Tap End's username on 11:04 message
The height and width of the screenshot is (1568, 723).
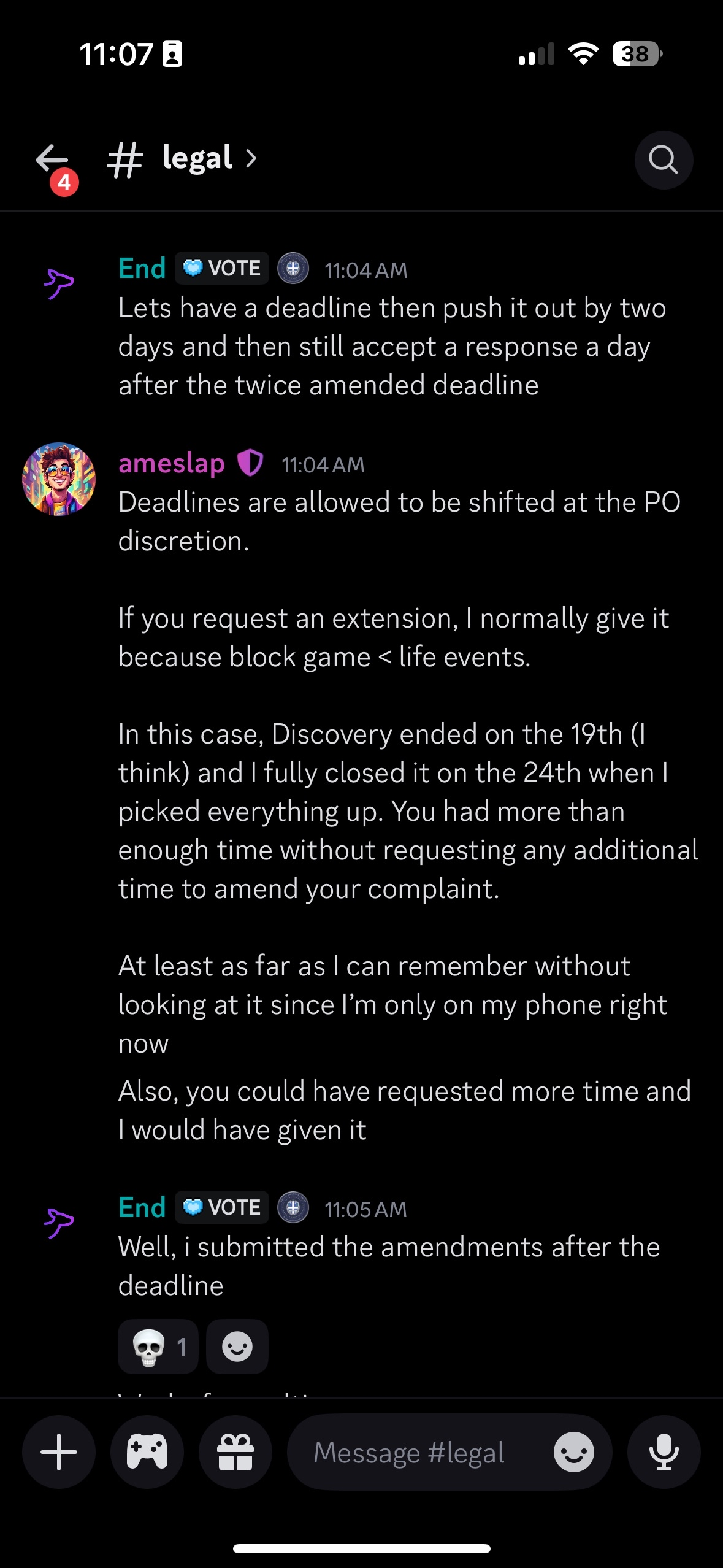click(x=142, y=269)
